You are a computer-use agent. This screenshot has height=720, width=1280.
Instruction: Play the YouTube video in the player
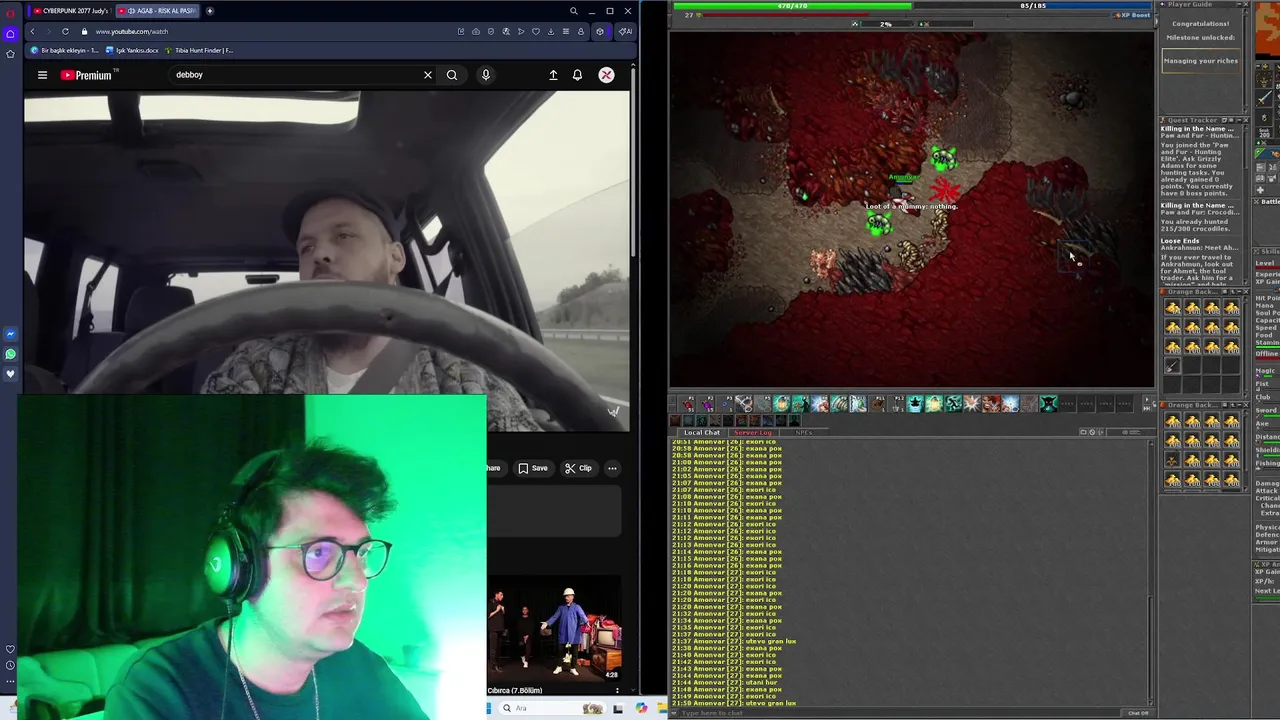[327, 261]
